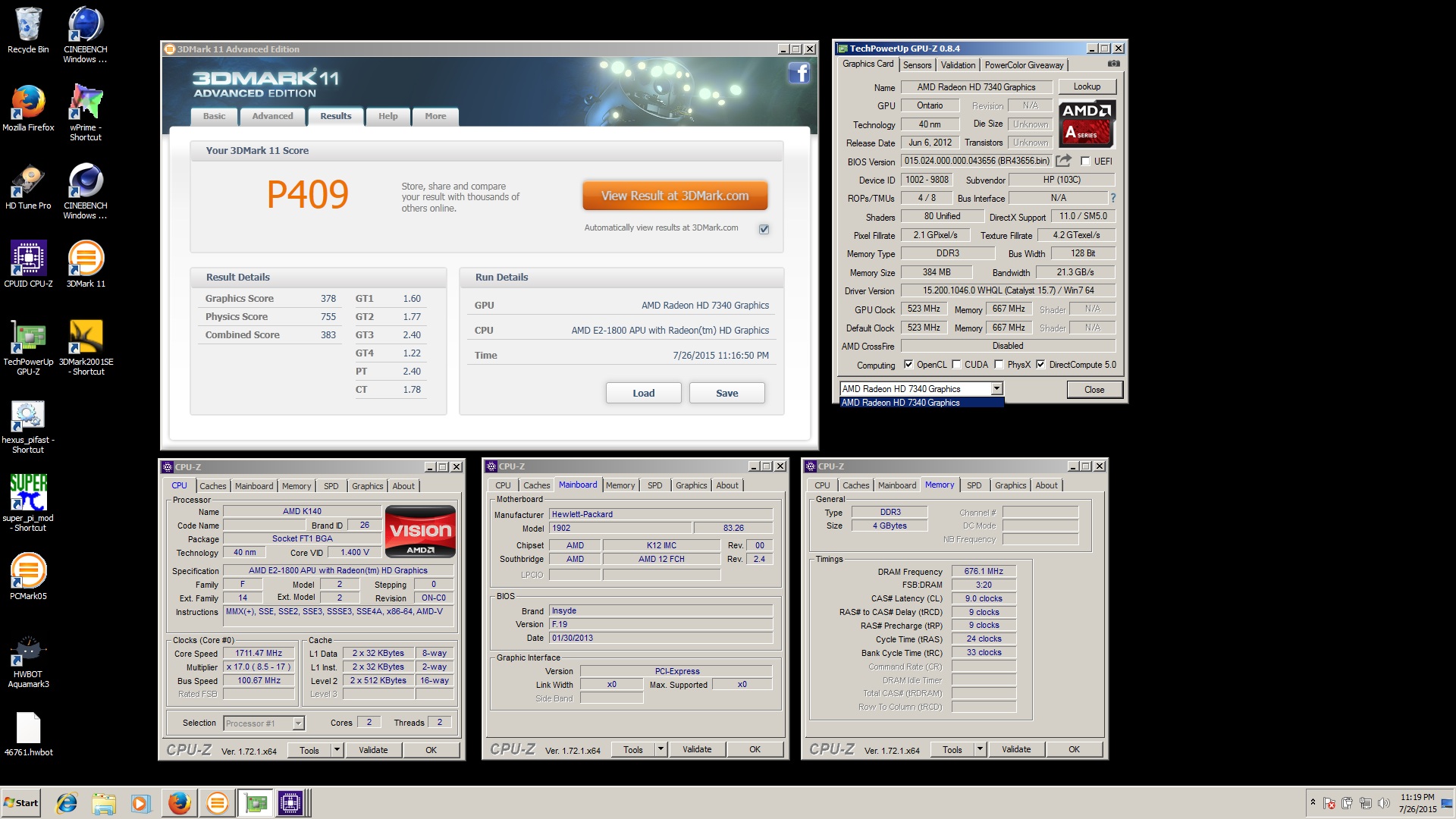Toggle the OpenCL checkbox
This screenshot has width=1456, height=819.
click(908, 365)
